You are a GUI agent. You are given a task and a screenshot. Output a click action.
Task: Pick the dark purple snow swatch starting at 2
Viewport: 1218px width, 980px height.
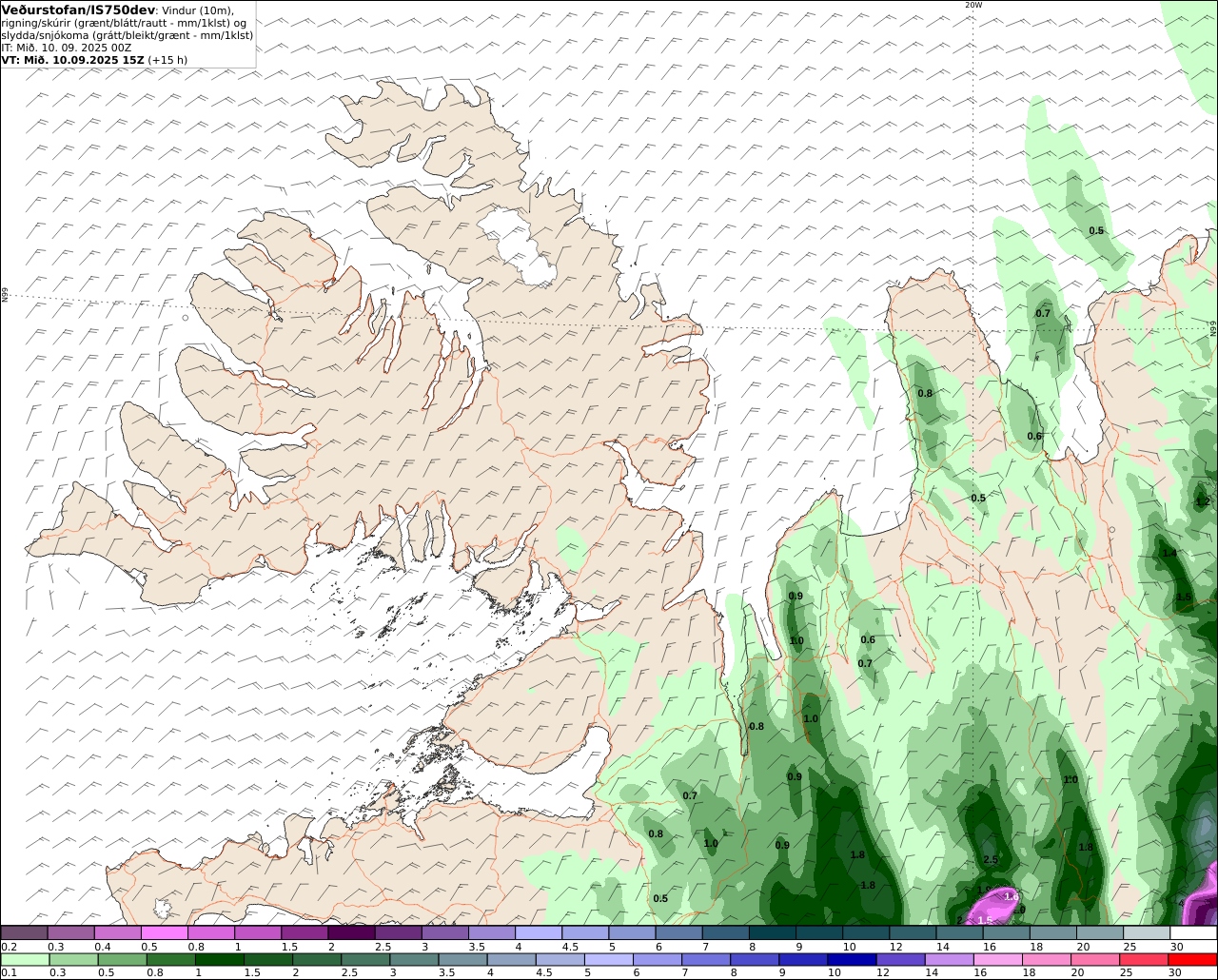point(351,932)
